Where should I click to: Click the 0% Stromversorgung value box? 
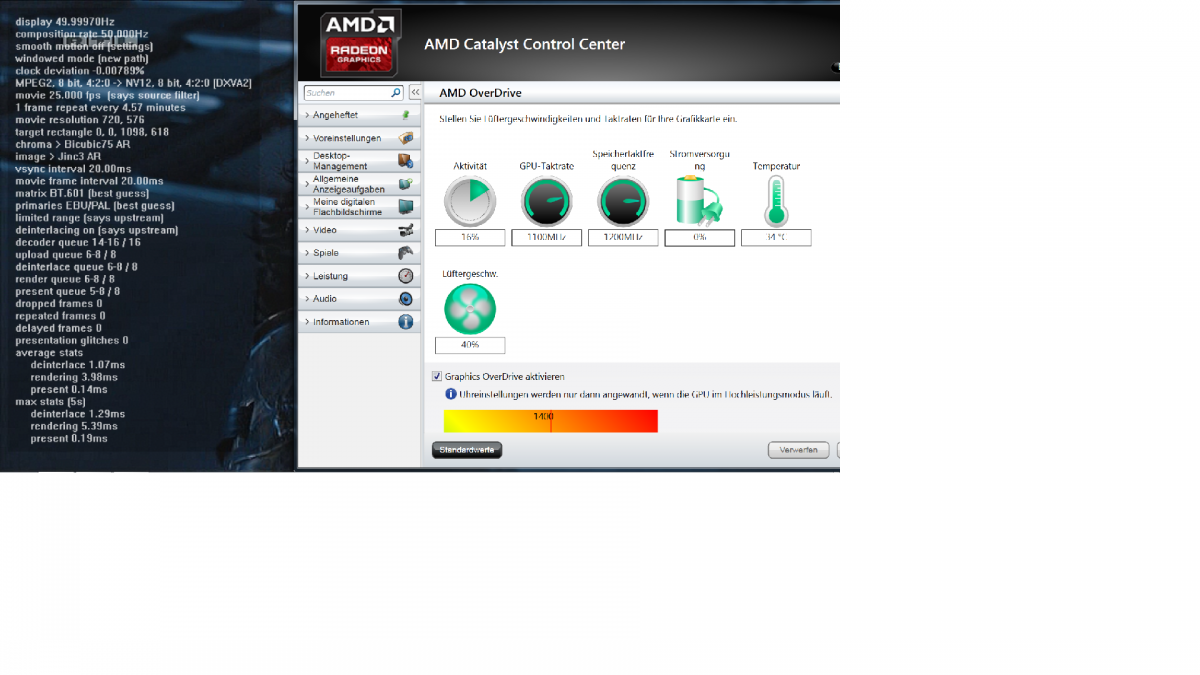point(700,238)
